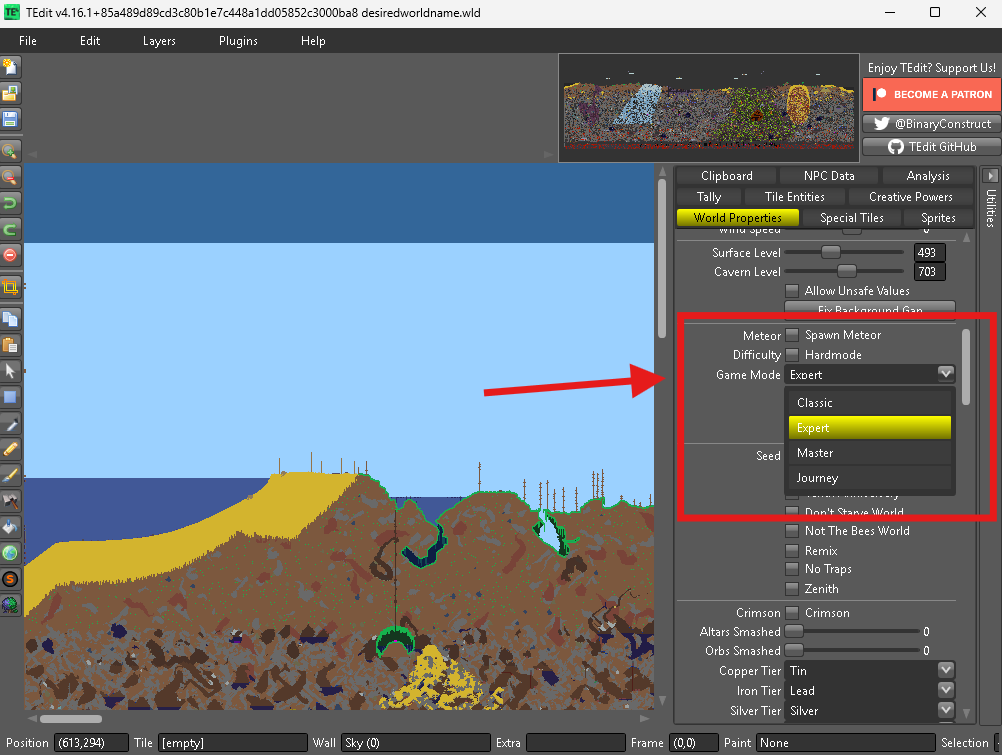Collapse the Utilities side panel arrow
Screen dimensions: 1002x755
(x=990, y=175)
